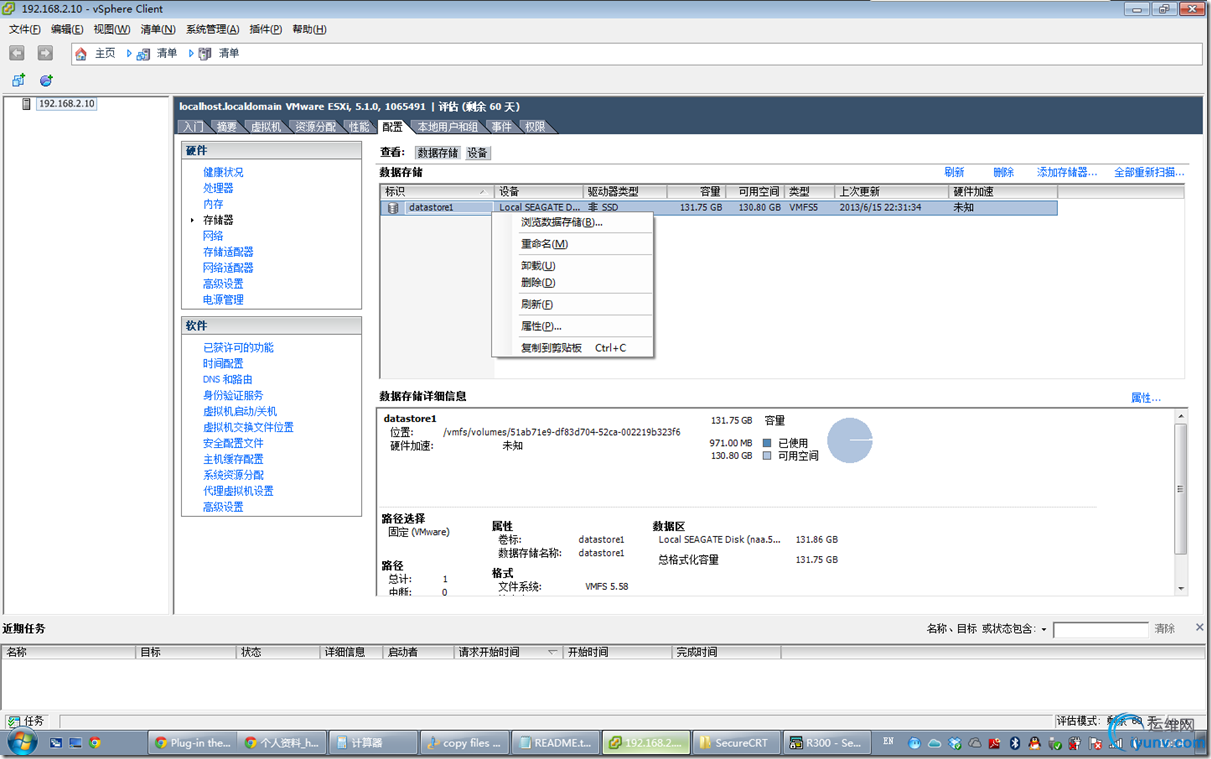This screenshot has height=759, width=1211.
Task: Open the 主页 home icon in breadcrumb
Action: pos(81,53)
